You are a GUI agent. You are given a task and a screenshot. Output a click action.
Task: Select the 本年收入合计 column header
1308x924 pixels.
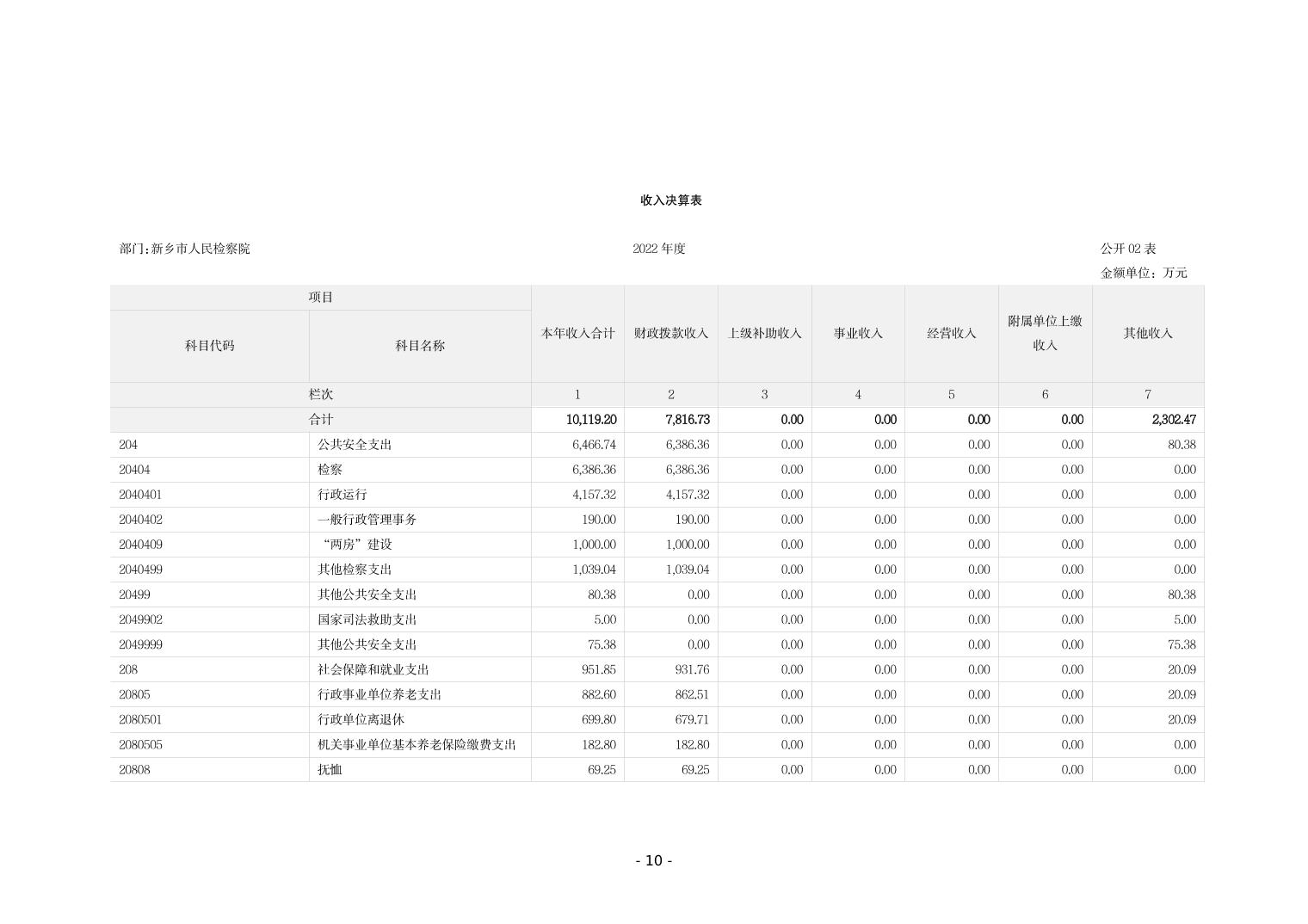pyautogui.click(x=577, y=333)
